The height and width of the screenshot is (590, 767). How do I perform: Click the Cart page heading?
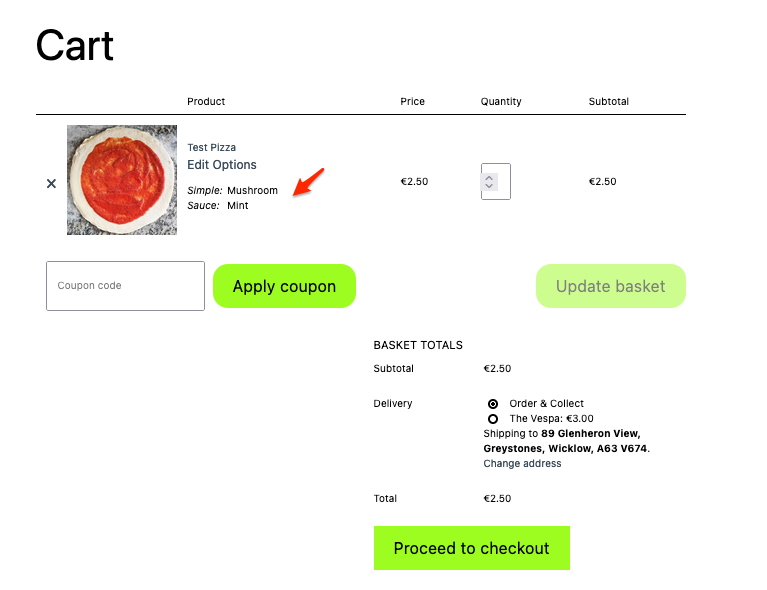pos(75,46)
